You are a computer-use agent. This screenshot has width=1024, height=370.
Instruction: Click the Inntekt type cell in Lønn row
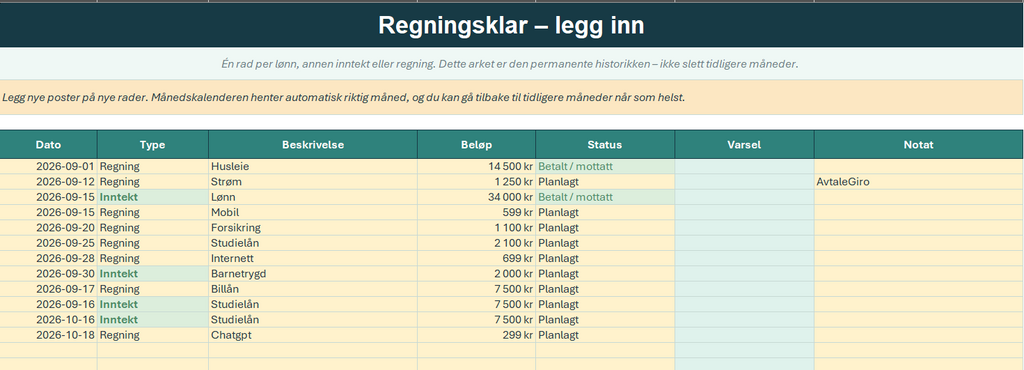153,197
